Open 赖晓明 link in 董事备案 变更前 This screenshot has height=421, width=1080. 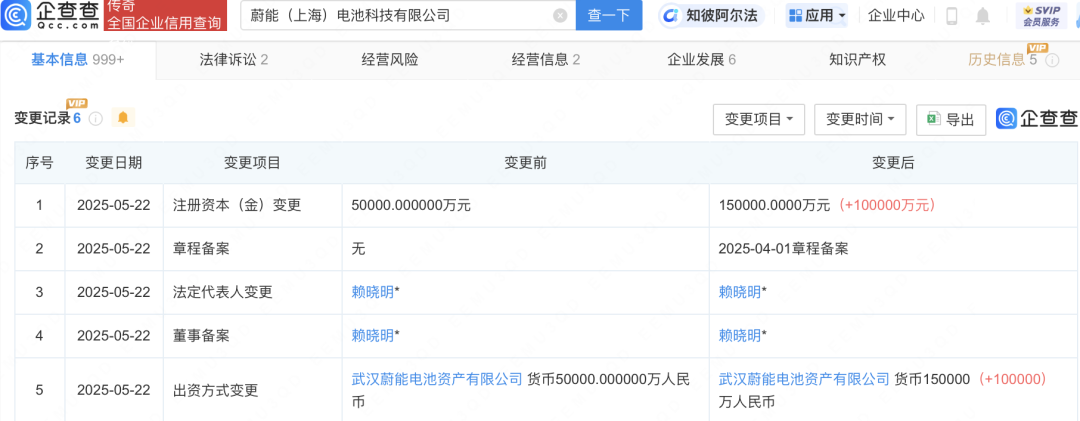pyautogui.click(x=373, y=336)
